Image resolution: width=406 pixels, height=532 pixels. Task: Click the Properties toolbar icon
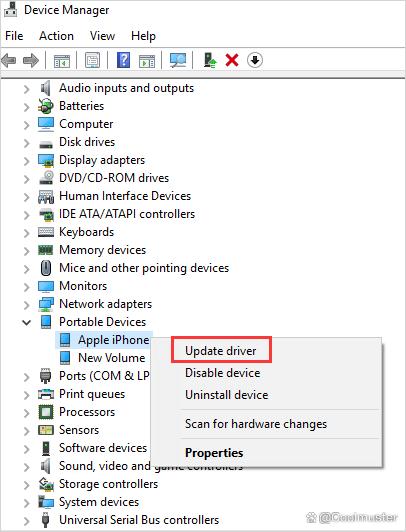92,61
